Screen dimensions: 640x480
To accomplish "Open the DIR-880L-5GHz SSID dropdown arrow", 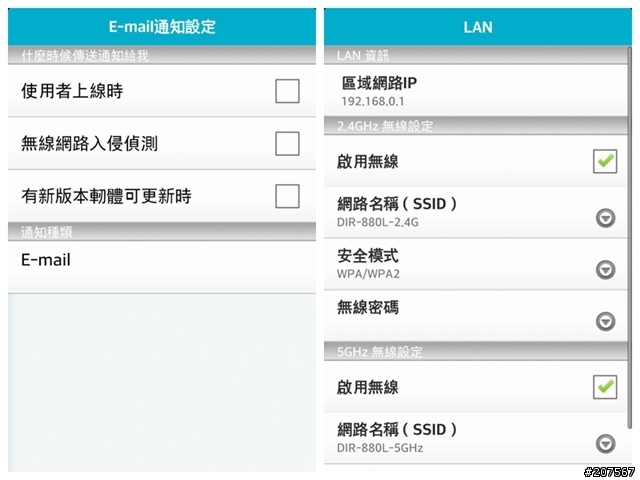I will [605, 444].
